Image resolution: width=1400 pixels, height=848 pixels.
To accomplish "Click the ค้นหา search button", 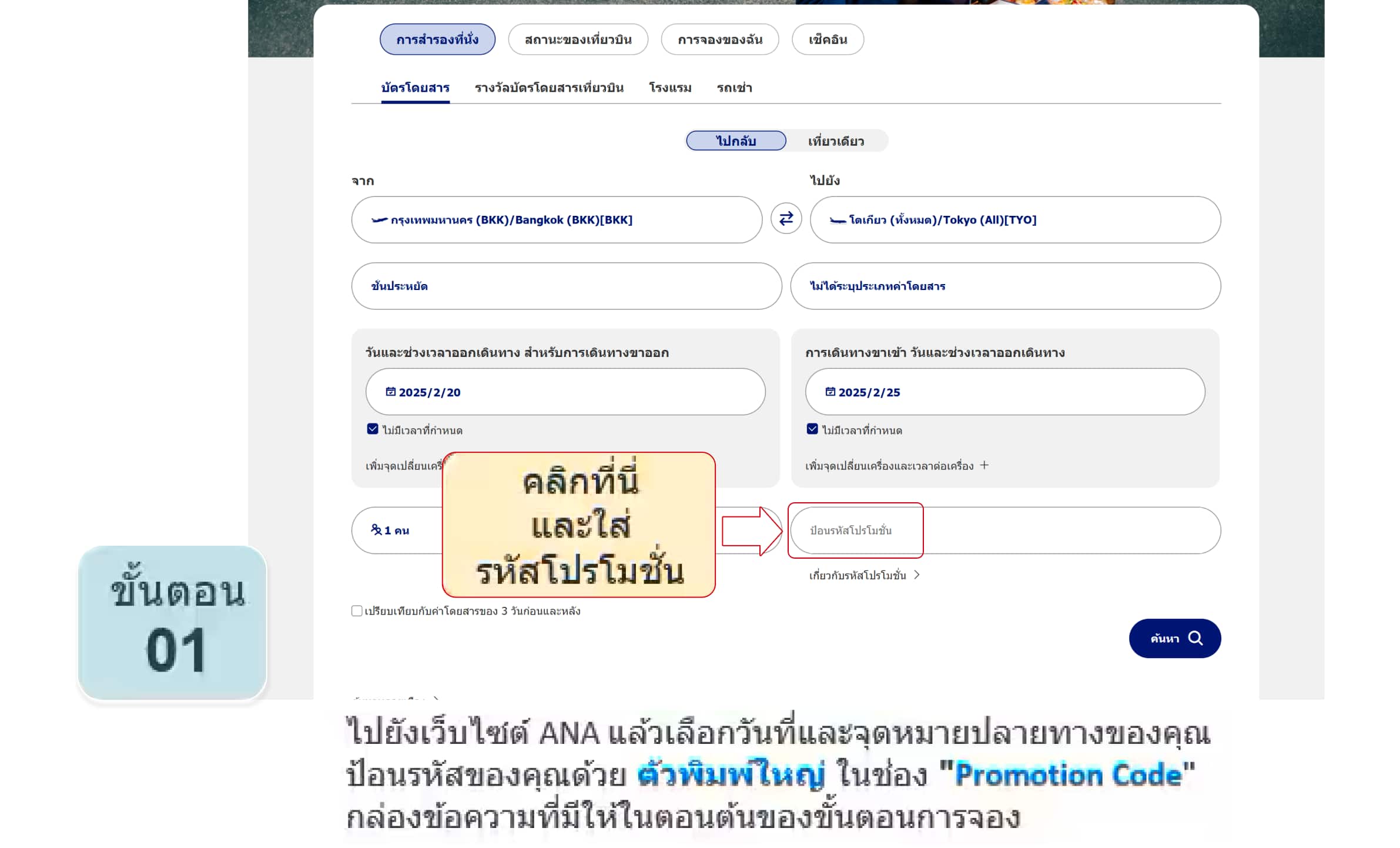I will click(1174, 638).
